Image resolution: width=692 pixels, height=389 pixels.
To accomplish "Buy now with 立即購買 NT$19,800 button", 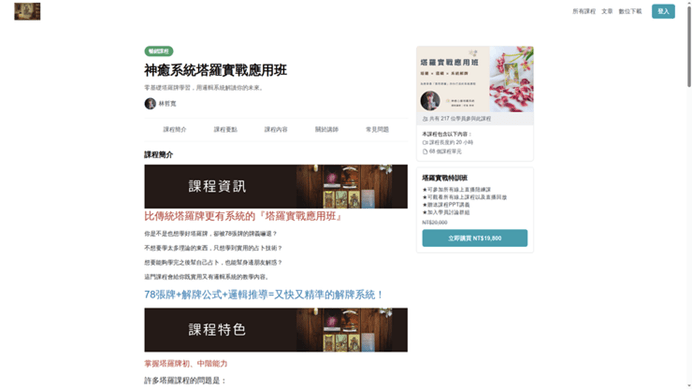I will tap(475, 238).
